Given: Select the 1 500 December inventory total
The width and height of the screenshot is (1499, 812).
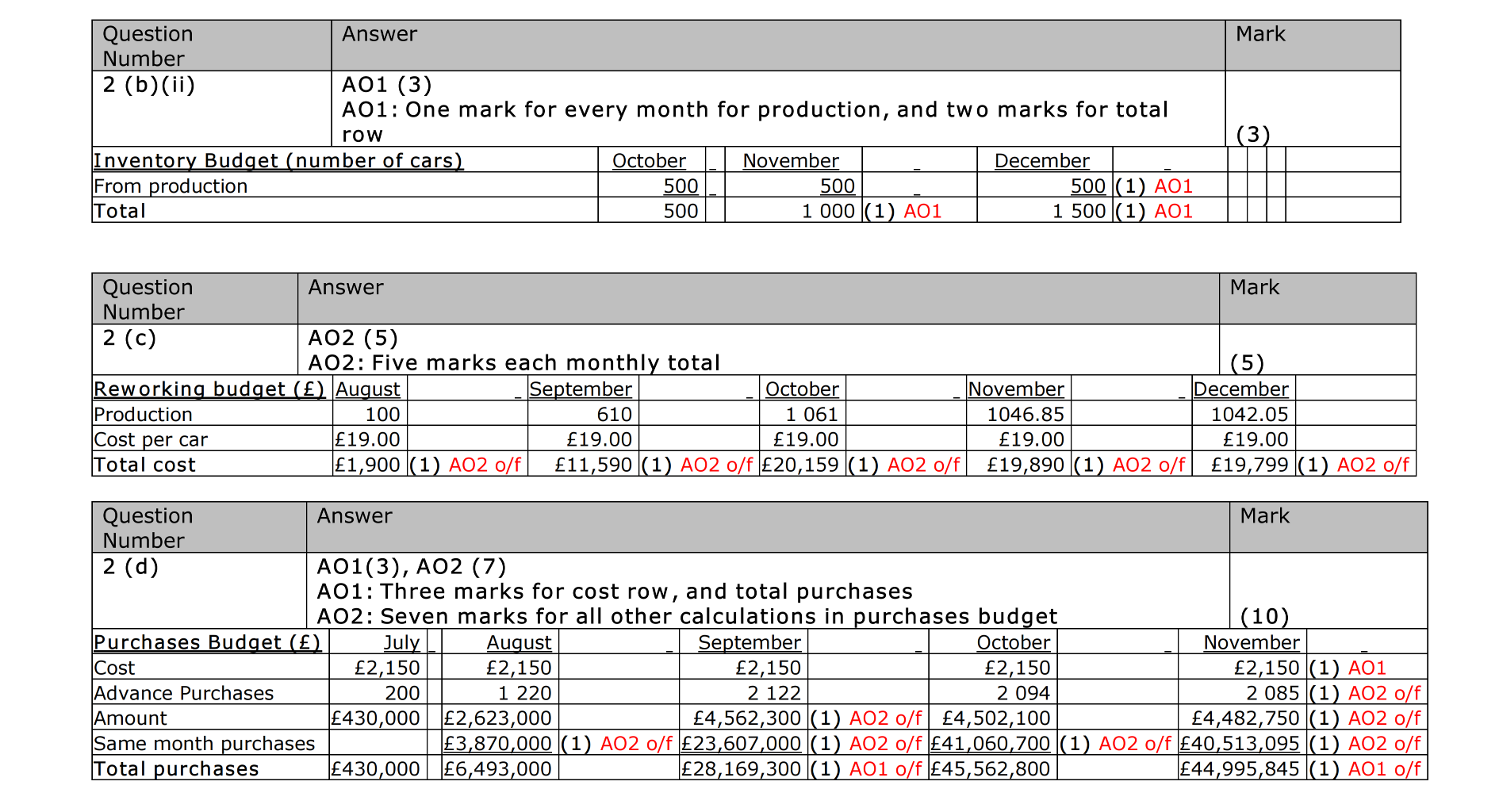Looking at the screenshot, I should [x=1079, y=212].
